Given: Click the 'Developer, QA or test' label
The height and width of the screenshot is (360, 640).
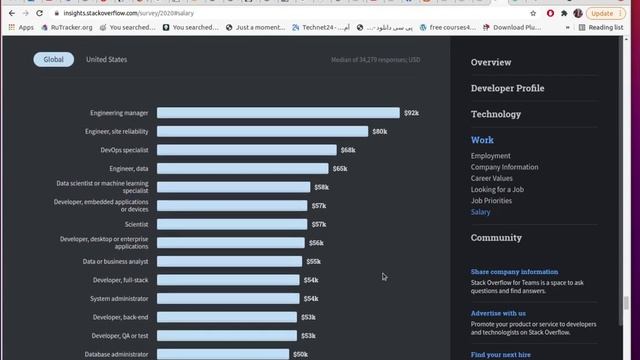Looking at the screenshot, I should 120,336.
